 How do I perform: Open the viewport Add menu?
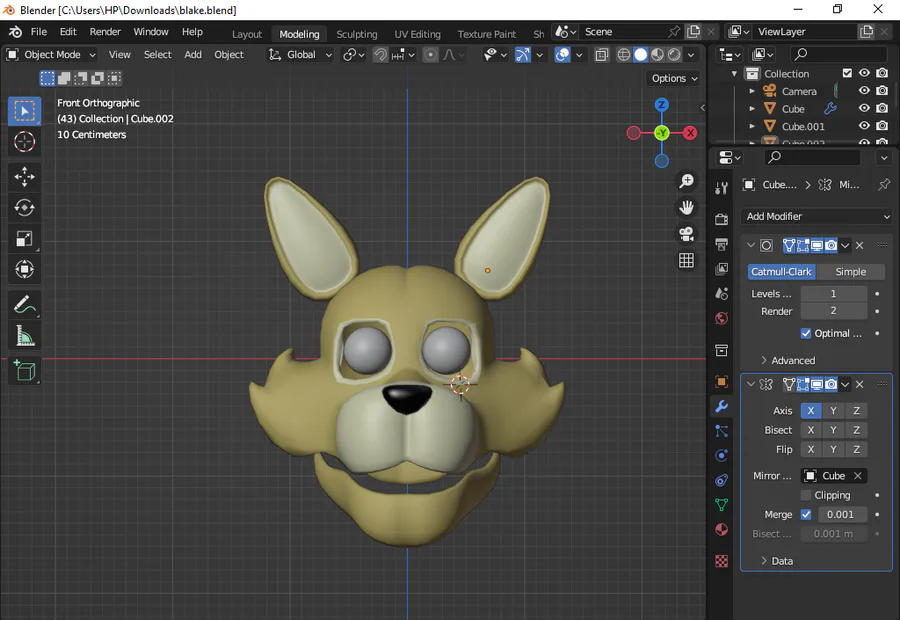click(x=193, y=55)
